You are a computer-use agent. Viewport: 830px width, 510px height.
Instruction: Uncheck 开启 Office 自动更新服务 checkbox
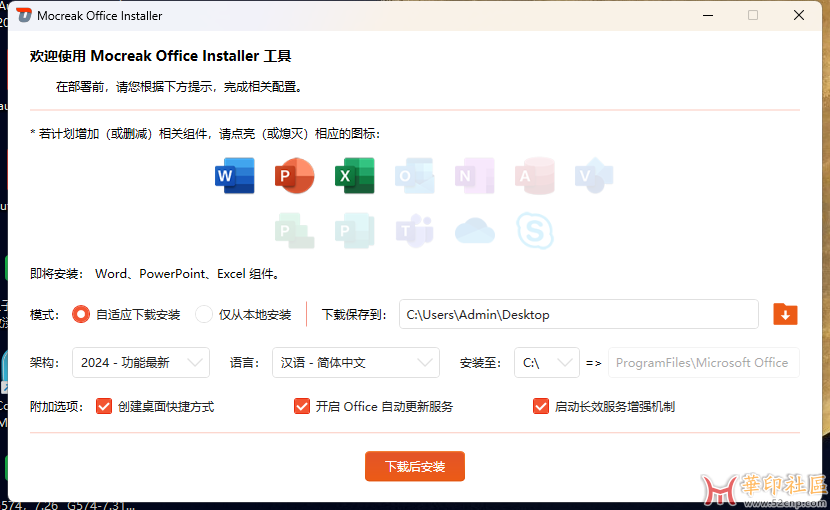[x=302, y=407]
